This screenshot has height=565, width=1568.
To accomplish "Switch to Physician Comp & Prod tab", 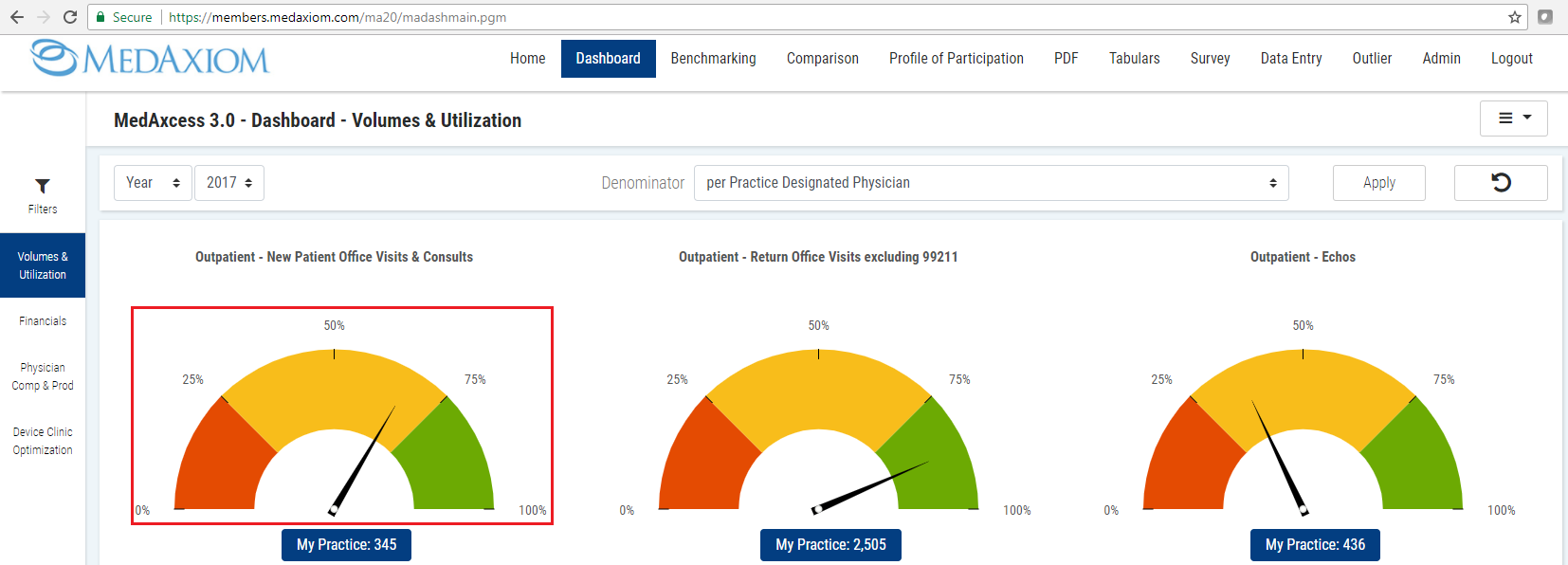I will coord(43,376).
